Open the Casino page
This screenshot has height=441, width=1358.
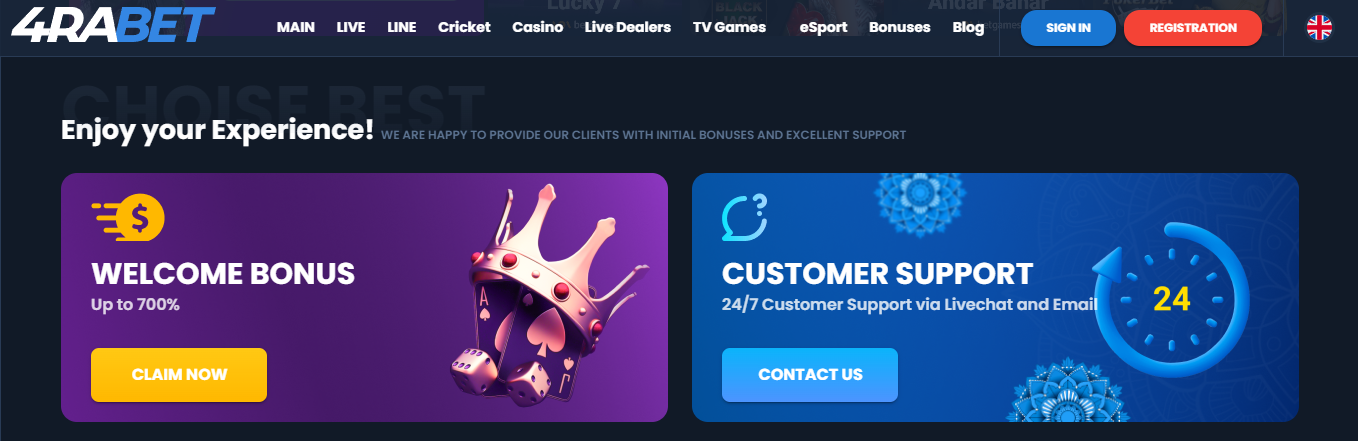point(537,27)
